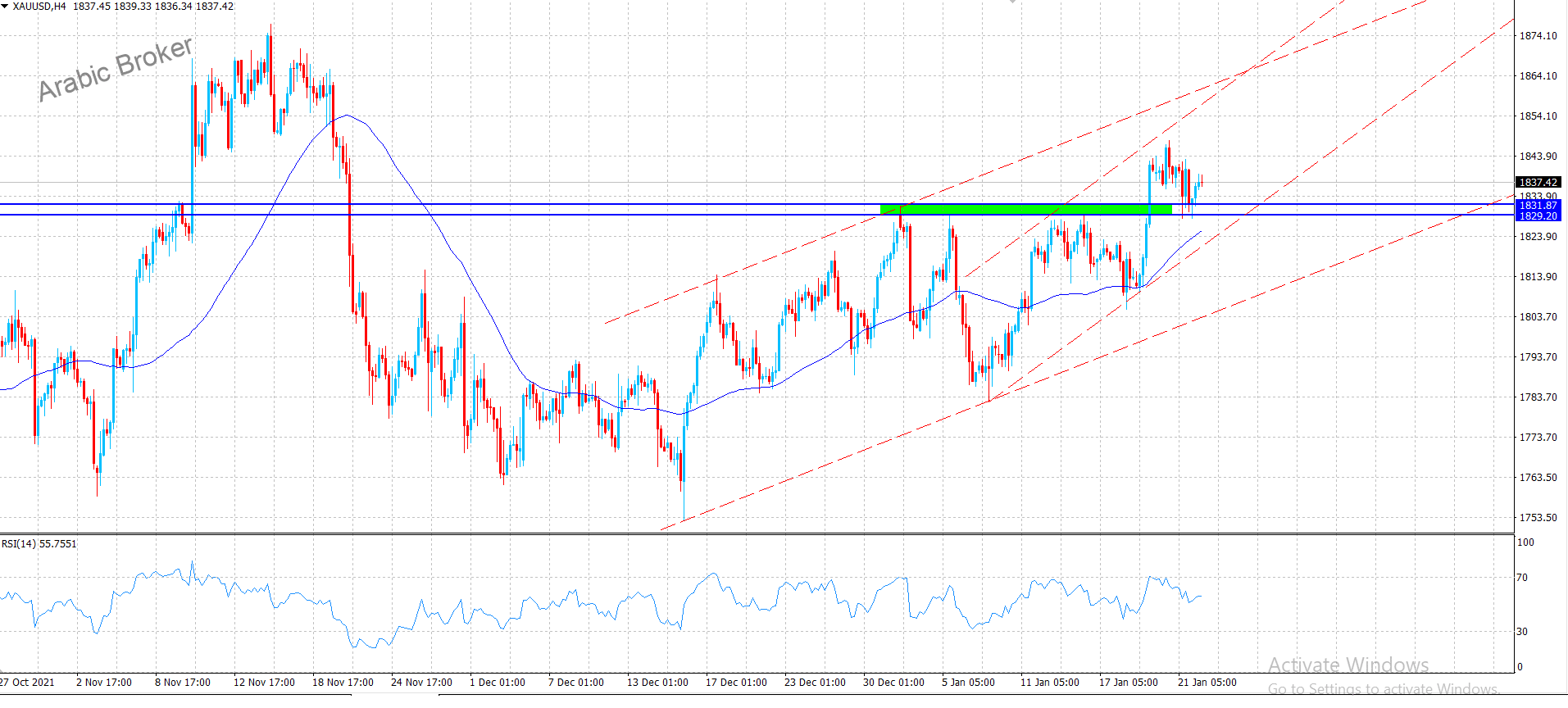Click the 1813.90 price axis label
The image size is (1568, 708).
[x=1538, y=277]
